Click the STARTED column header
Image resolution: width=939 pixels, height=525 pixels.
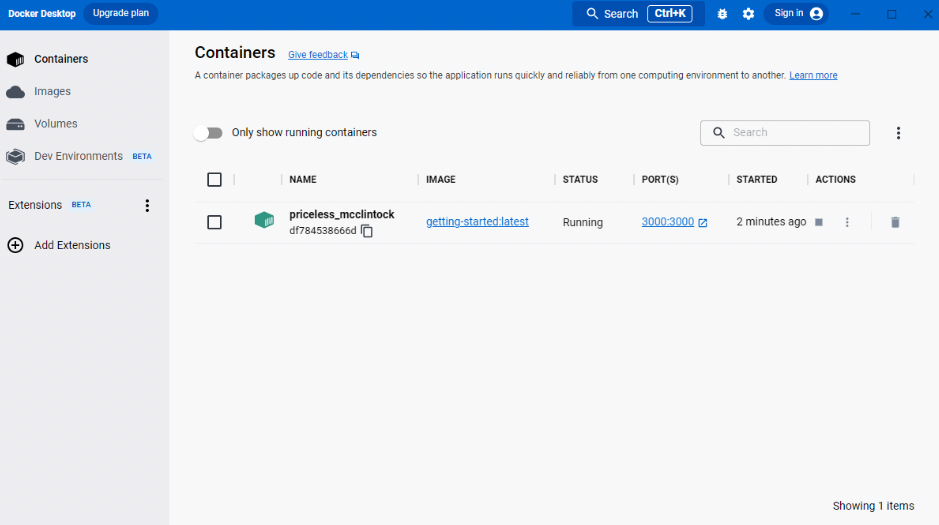tap(757, 180)
